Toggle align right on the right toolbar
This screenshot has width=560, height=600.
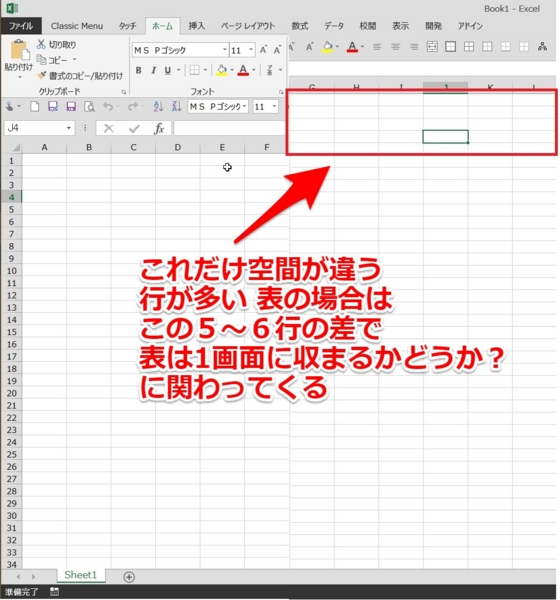(414, 47)
